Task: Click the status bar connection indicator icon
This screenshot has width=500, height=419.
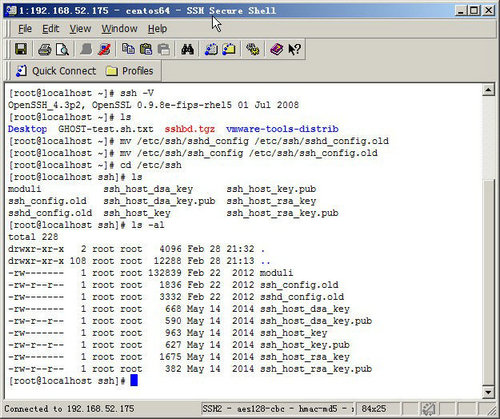Action: 428,409
